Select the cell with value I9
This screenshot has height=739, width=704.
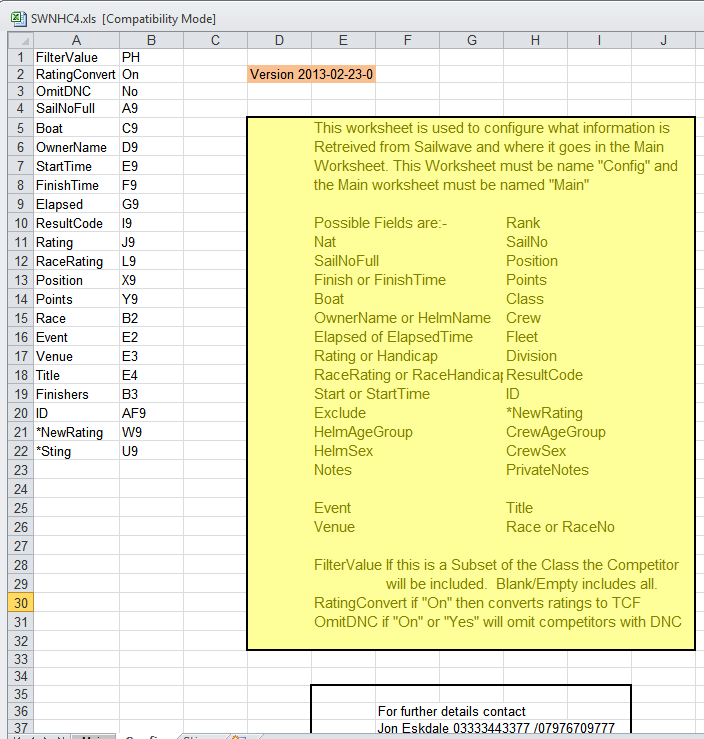[x=151, y=223]
